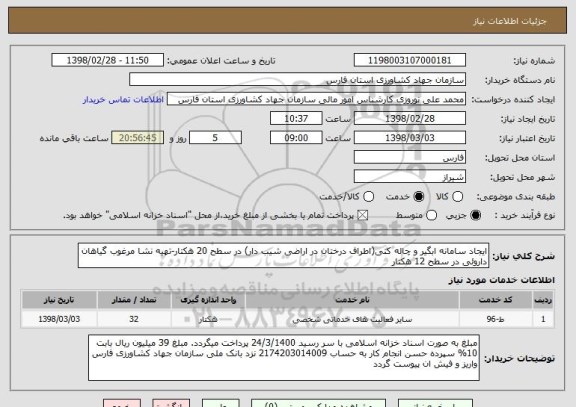Open اطلاعات تماس خریدار link

pos(123,100)
